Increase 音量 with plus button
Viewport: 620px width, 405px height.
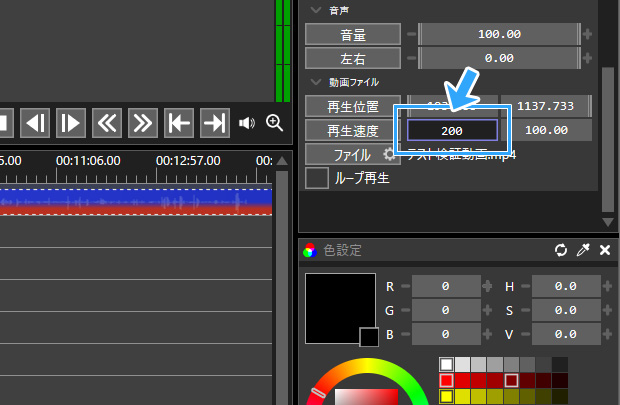pos(588,34)
